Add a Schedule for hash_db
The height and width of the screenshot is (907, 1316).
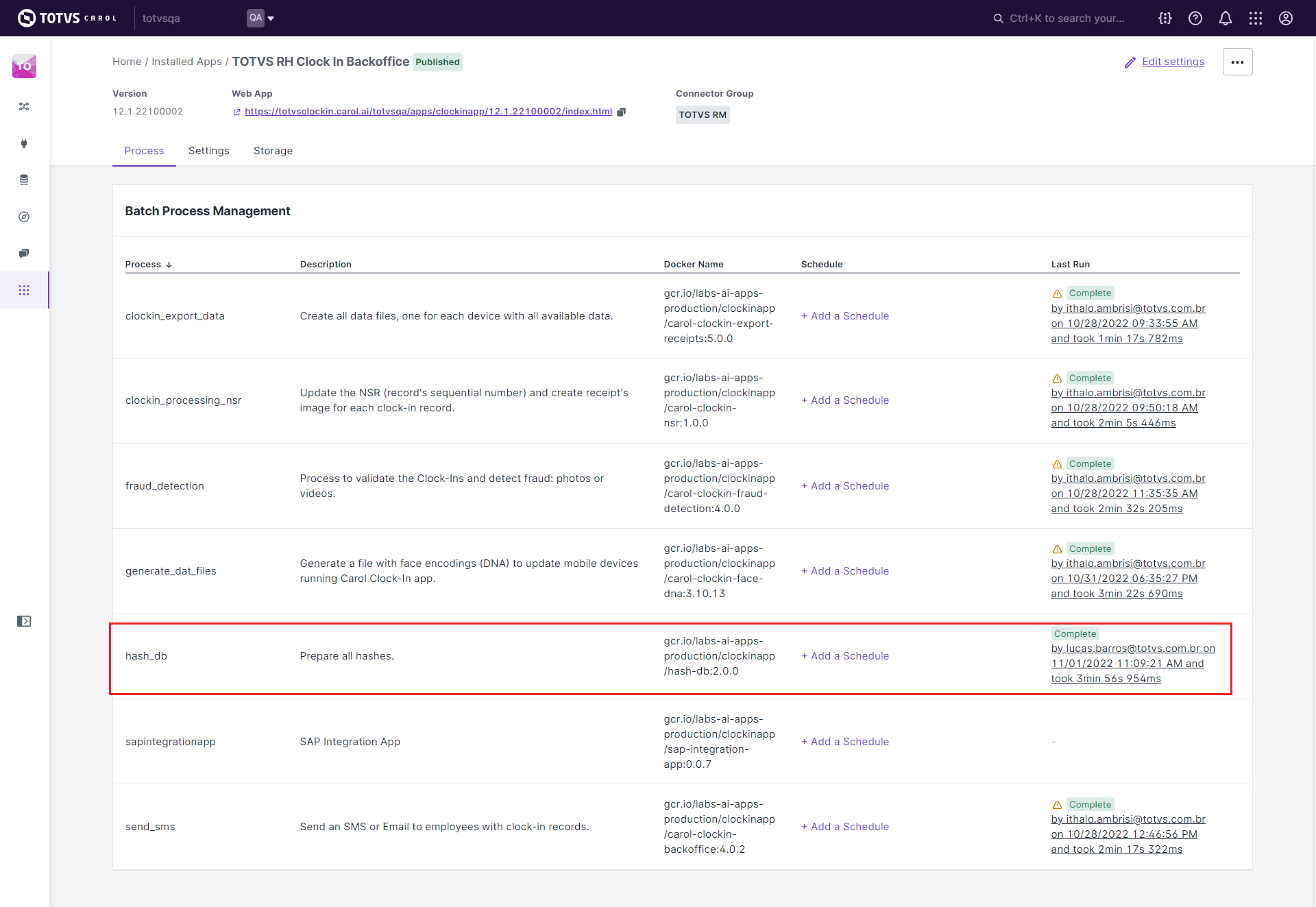[845, 656]
